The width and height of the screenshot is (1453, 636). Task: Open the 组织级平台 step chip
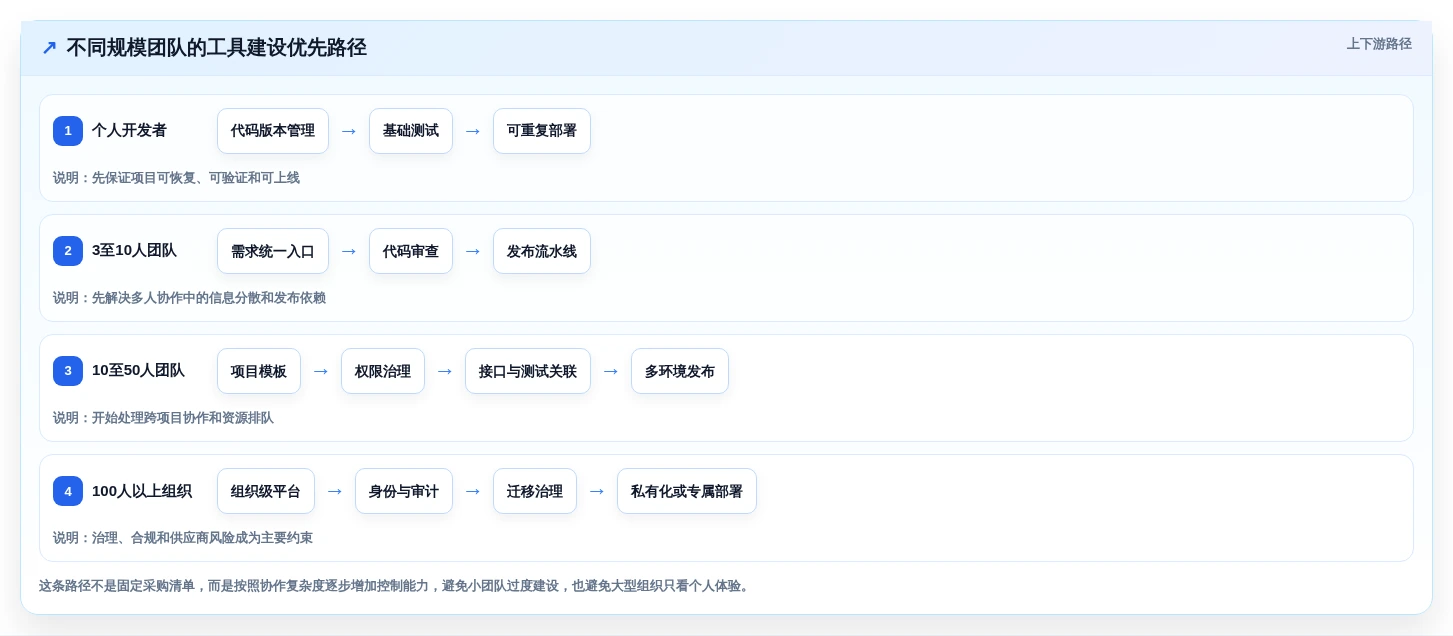(266, 491)
